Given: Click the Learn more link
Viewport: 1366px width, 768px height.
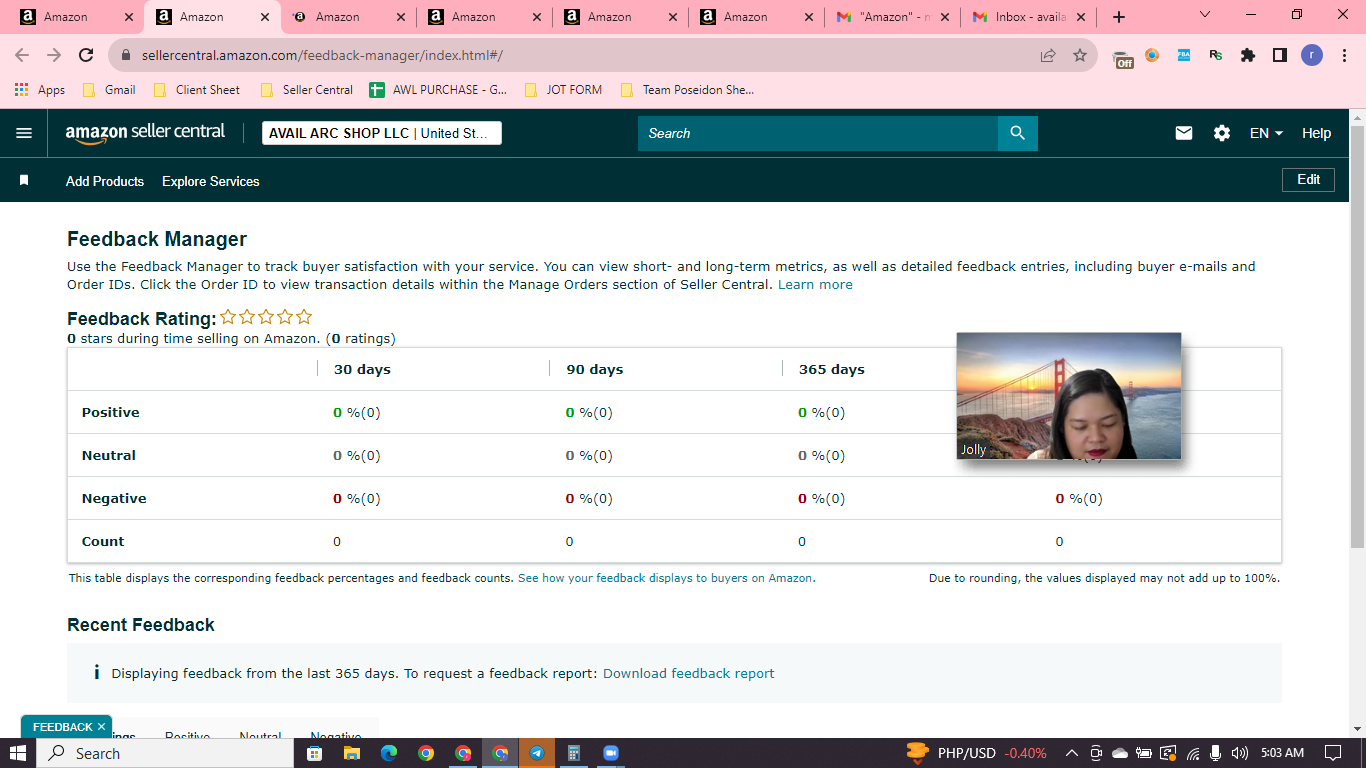Looking at the screenshot, I should pos(815,285).
